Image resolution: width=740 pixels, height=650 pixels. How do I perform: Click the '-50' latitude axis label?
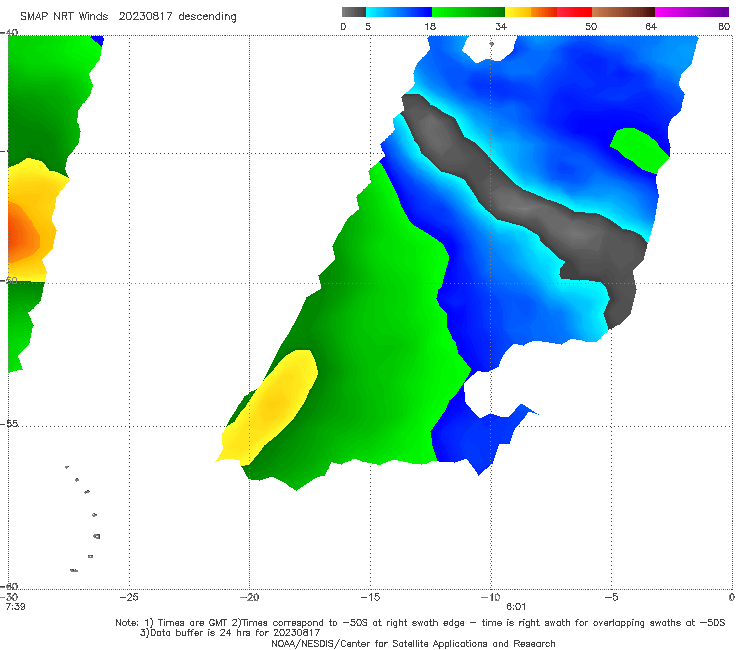(x=9, y=281)
